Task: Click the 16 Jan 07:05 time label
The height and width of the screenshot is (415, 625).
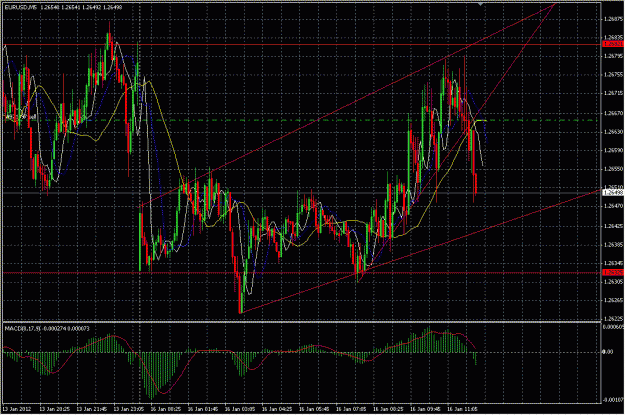Action: 351,409
